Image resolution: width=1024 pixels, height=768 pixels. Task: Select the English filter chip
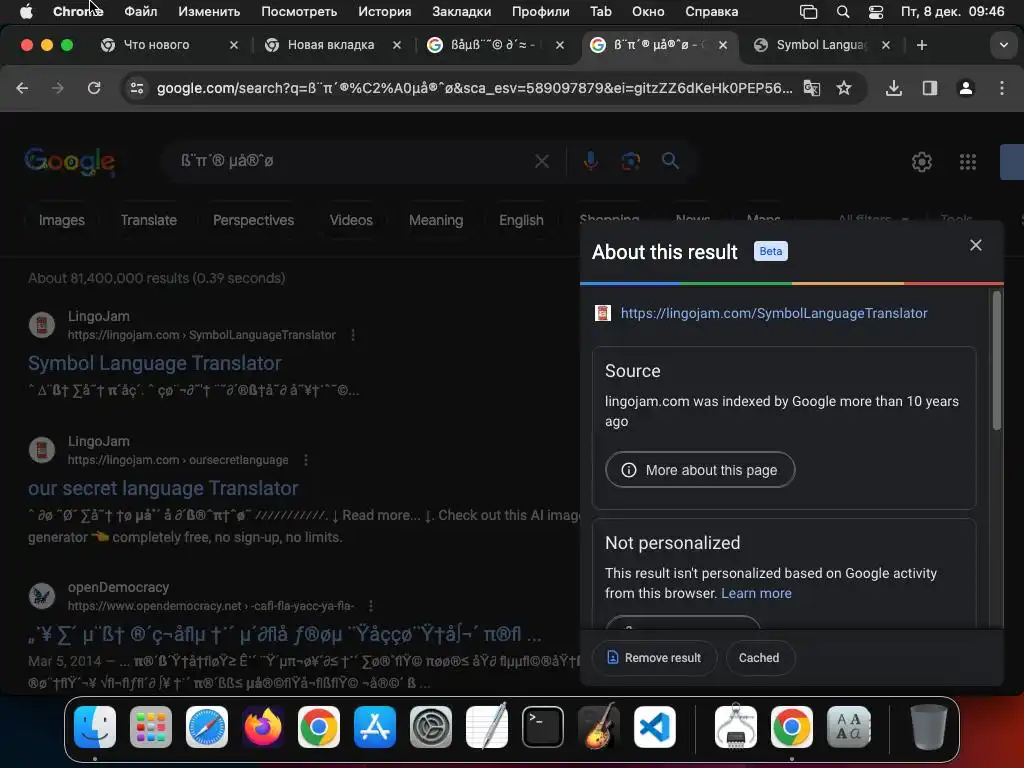[x=521, y=220]
